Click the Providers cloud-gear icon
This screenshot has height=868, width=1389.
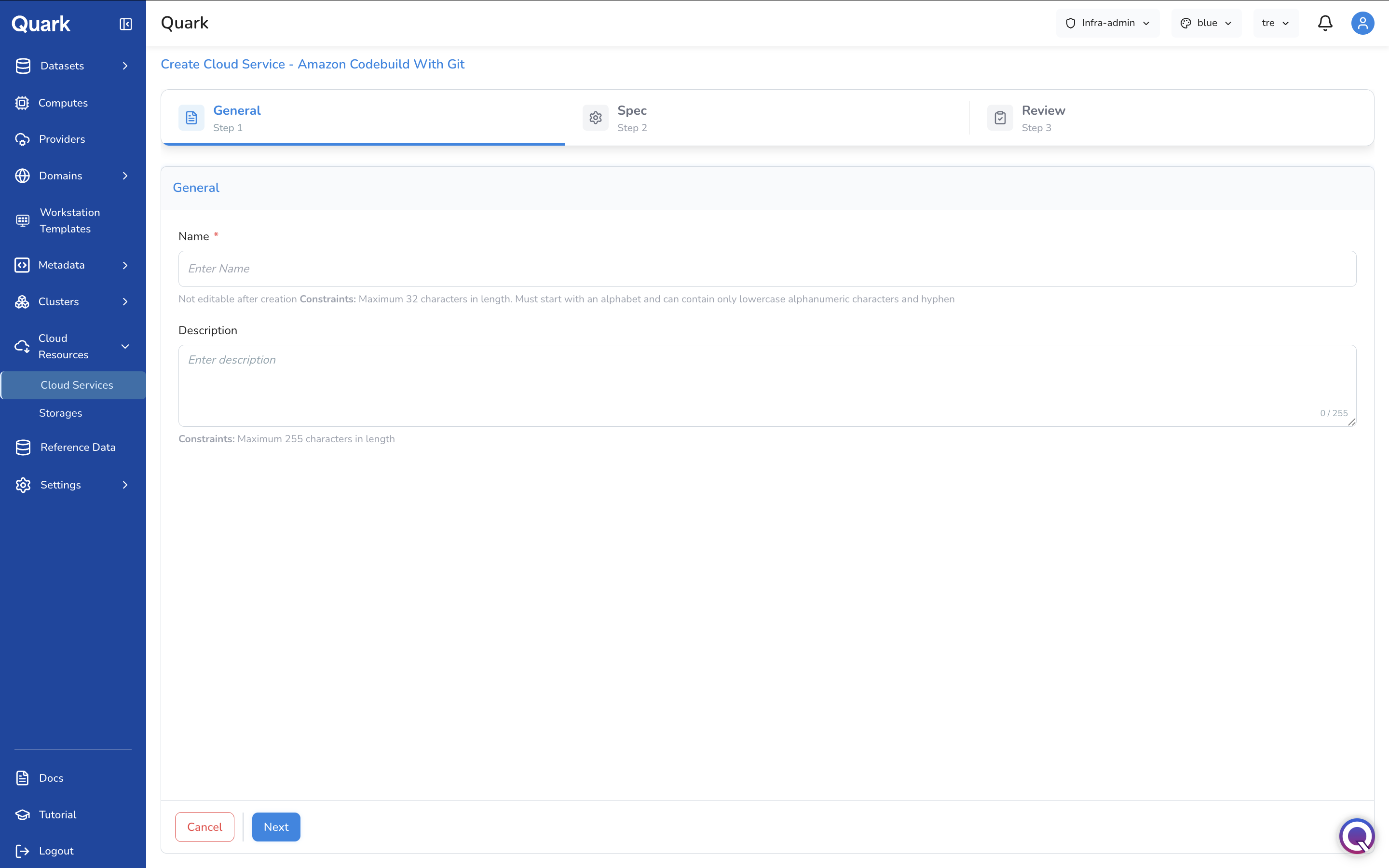tap(22, 139)
